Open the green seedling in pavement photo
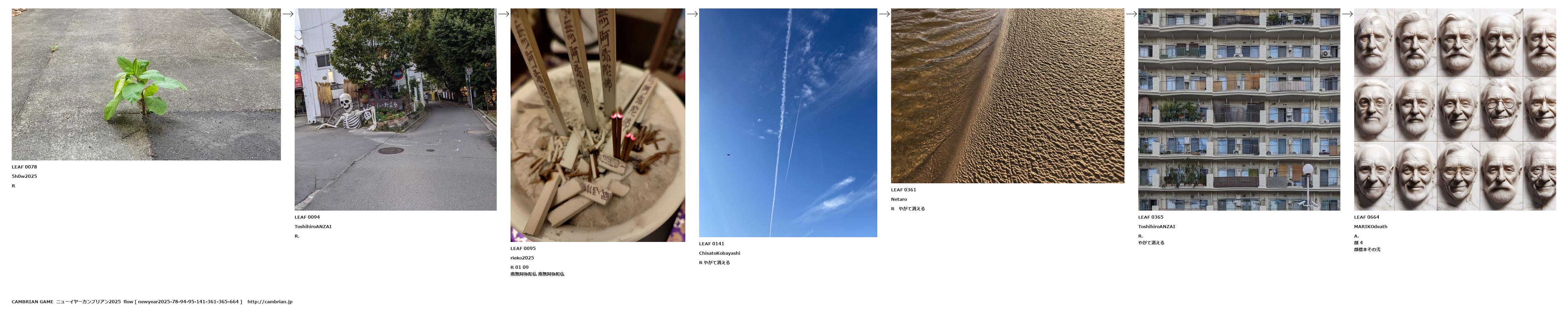The width and height of the screenshot is (1568, 310). coord(146,84)
